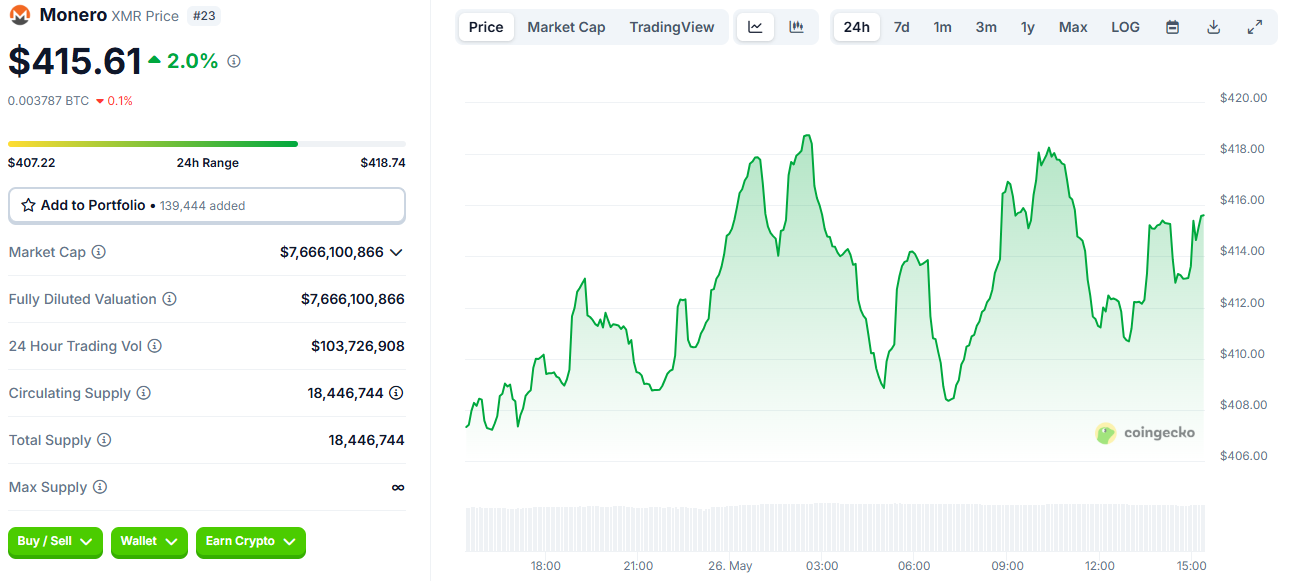The image size is (1289, 581).
Task: Open info icon next to 2.0% change
Action: [234, 61]
